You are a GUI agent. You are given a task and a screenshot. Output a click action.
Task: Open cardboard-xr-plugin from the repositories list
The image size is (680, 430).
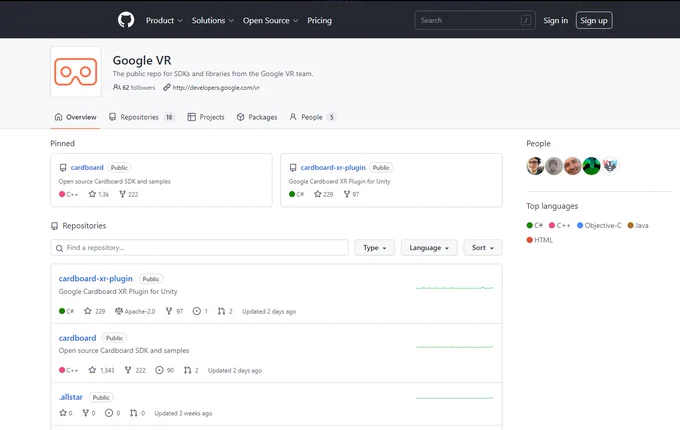[95, 278]
